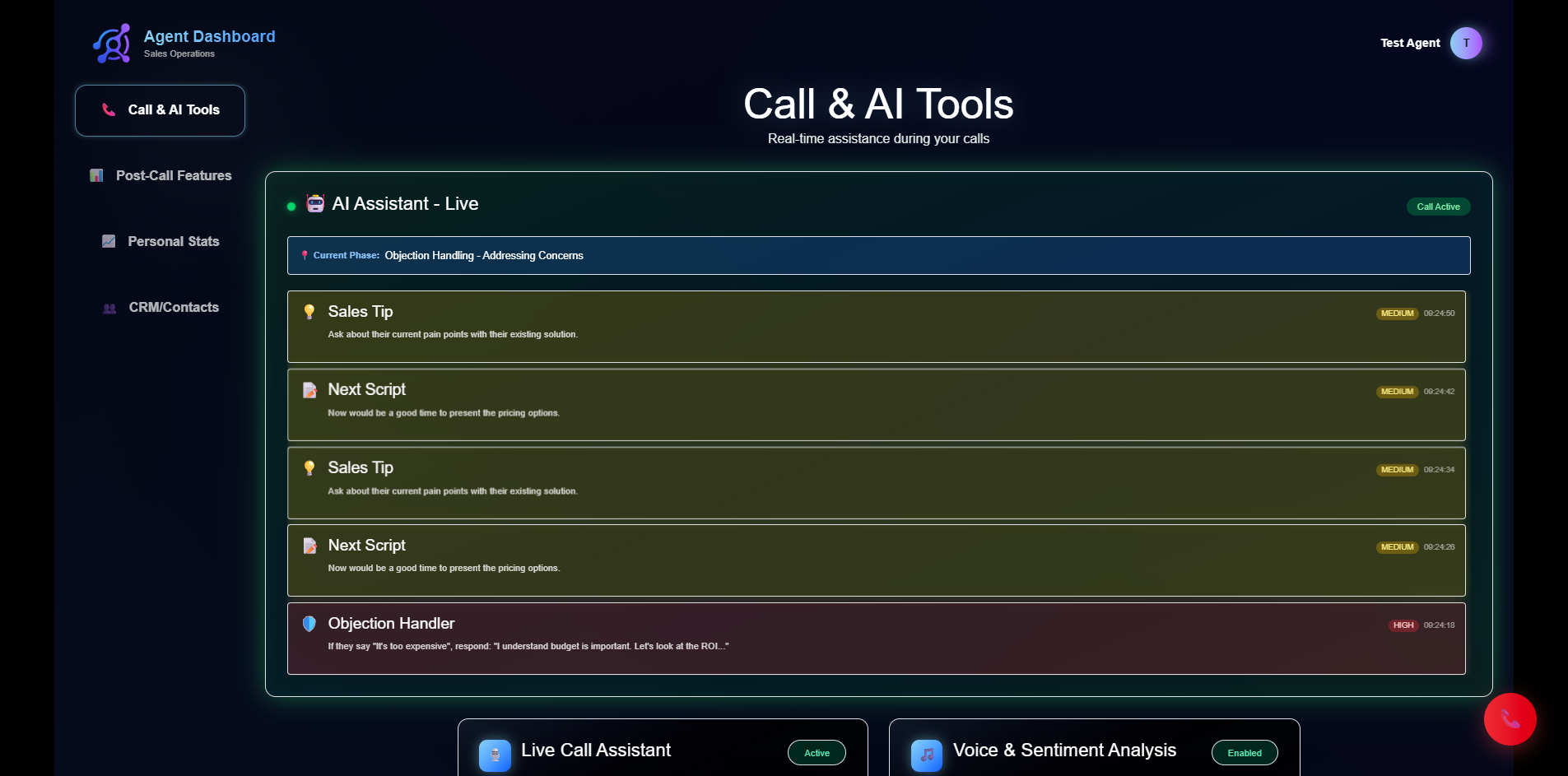Click the first Next Script document icon

coord(309,390)
